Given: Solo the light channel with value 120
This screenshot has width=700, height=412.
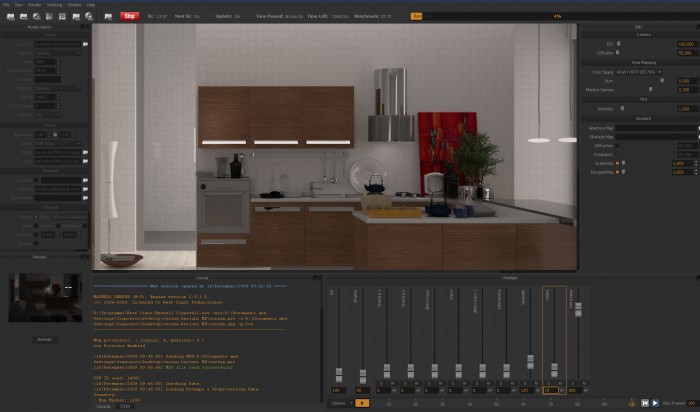Looking at the screenshot, I should [525, 383].
